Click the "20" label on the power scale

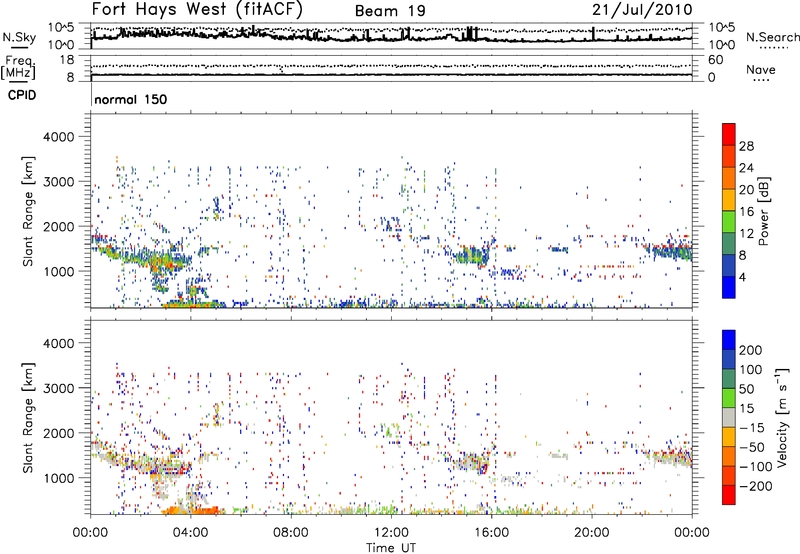(746, 190)
